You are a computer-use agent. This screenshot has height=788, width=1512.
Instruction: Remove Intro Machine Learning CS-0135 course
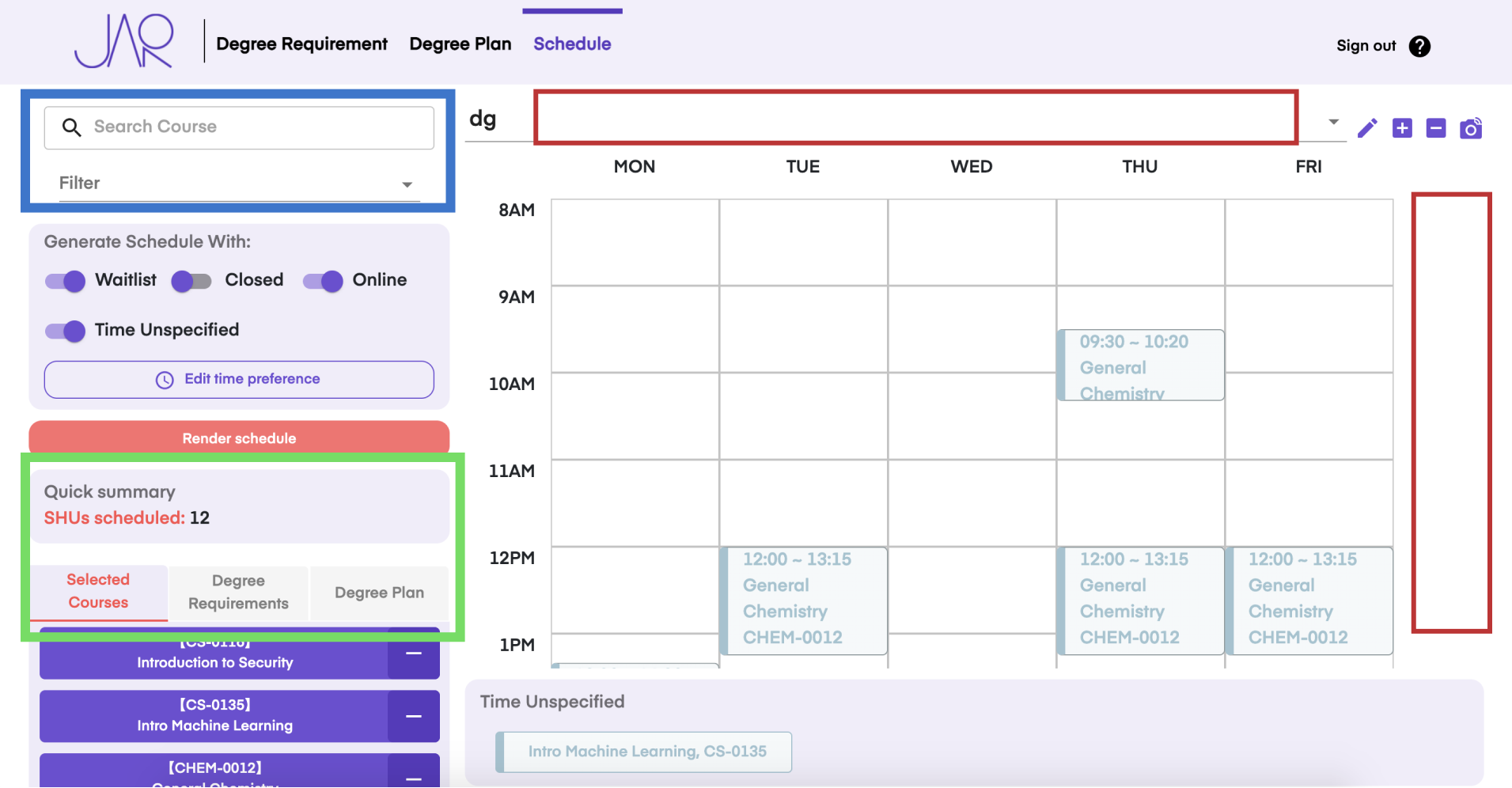coord(413,717)
